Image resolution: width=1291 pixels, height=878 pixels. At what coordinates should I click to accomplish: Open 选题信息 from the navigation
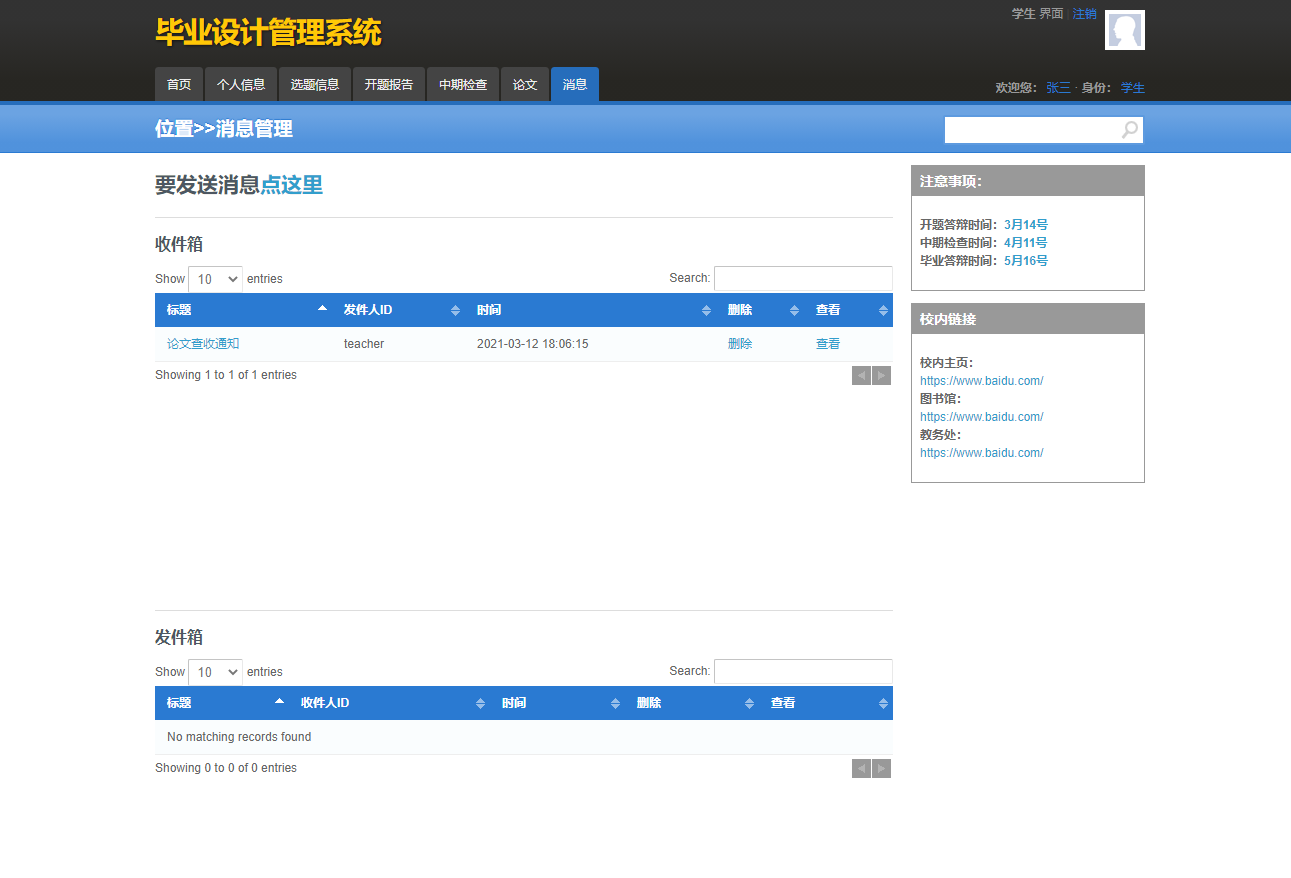tap(314, 84)
